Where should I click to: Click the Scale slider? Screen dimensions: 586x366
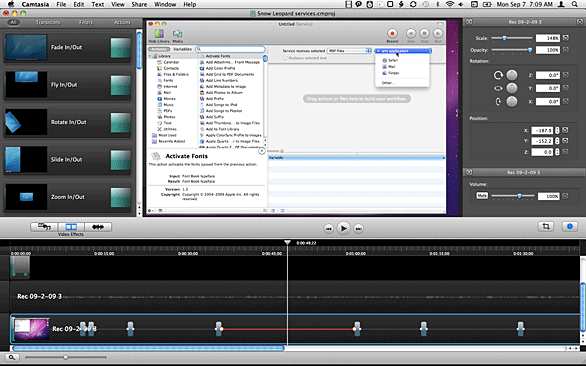click(x=512, y=38)
